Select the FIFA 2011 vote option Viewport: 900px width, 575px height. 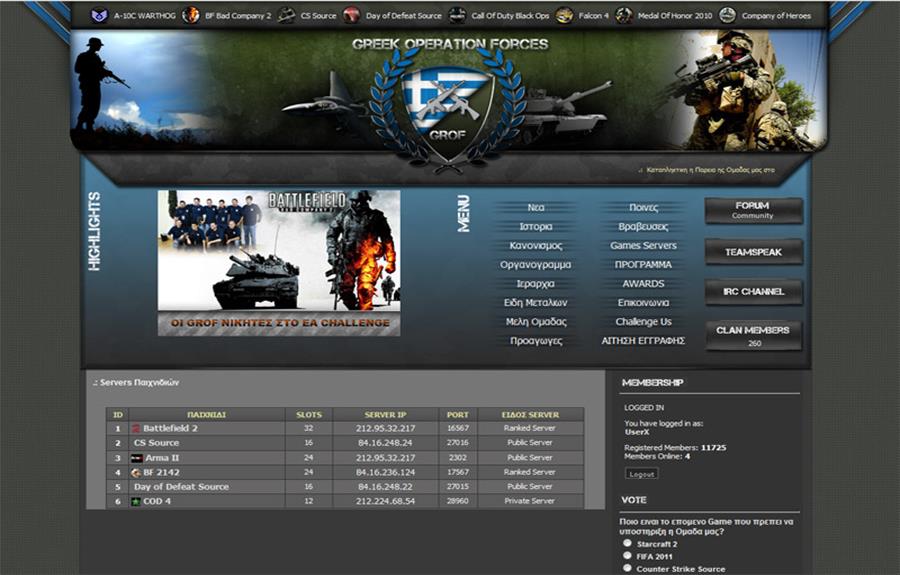click(627, 555)
